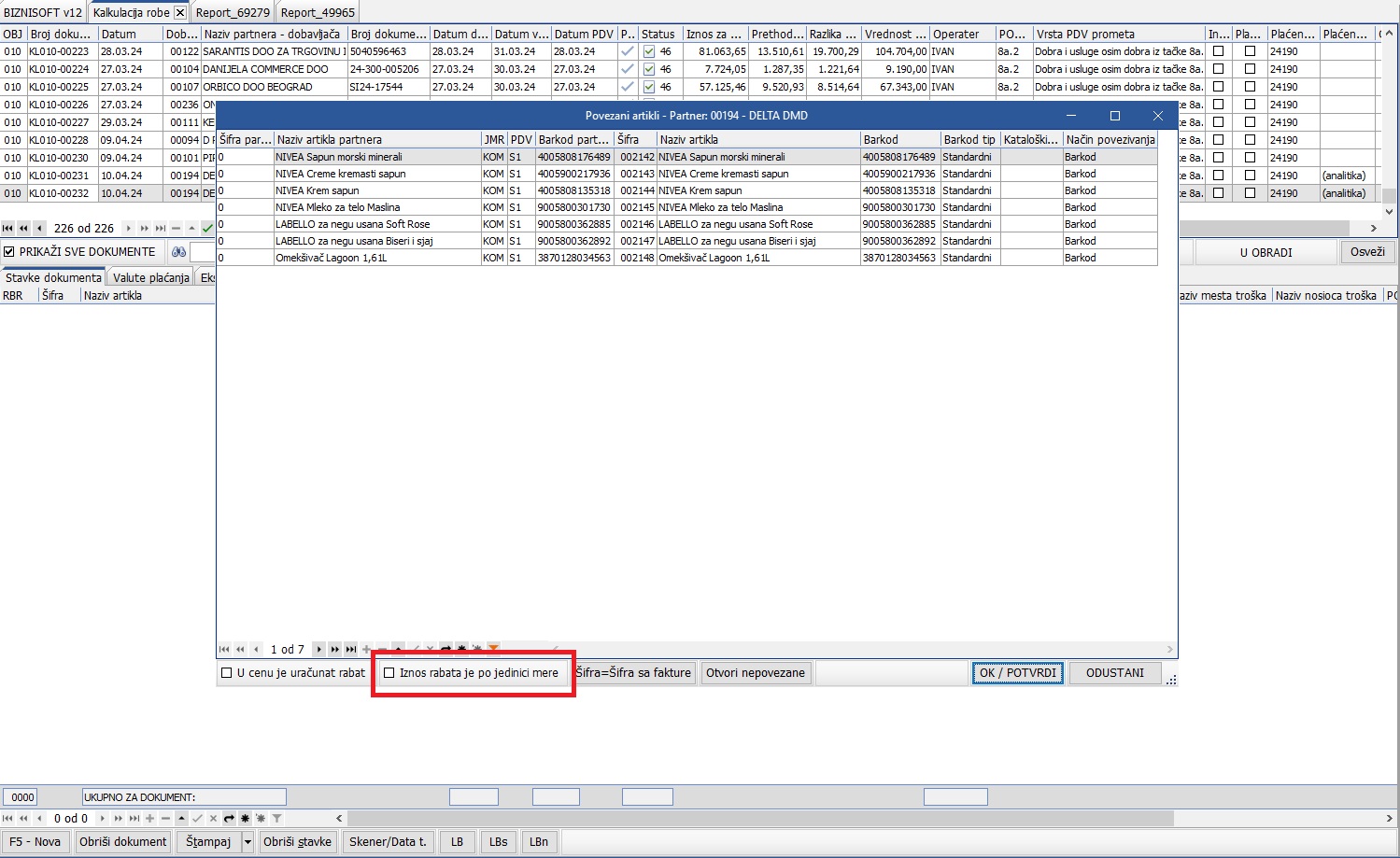Toggle 'Pla...' checkbox in row KL010-00224

(1250, 70)
